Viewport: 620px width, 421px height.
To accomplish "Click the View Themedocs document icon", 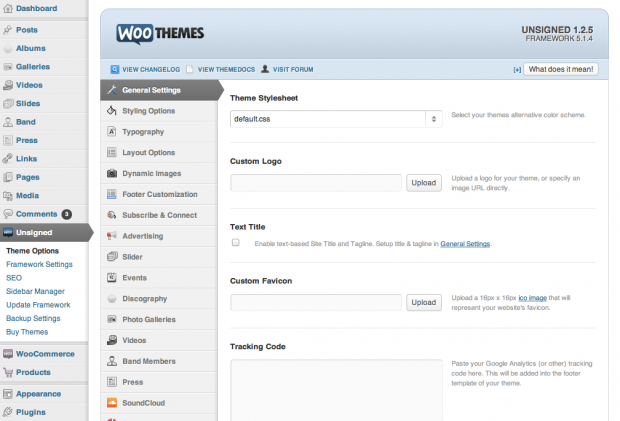I will coord(190,70).
